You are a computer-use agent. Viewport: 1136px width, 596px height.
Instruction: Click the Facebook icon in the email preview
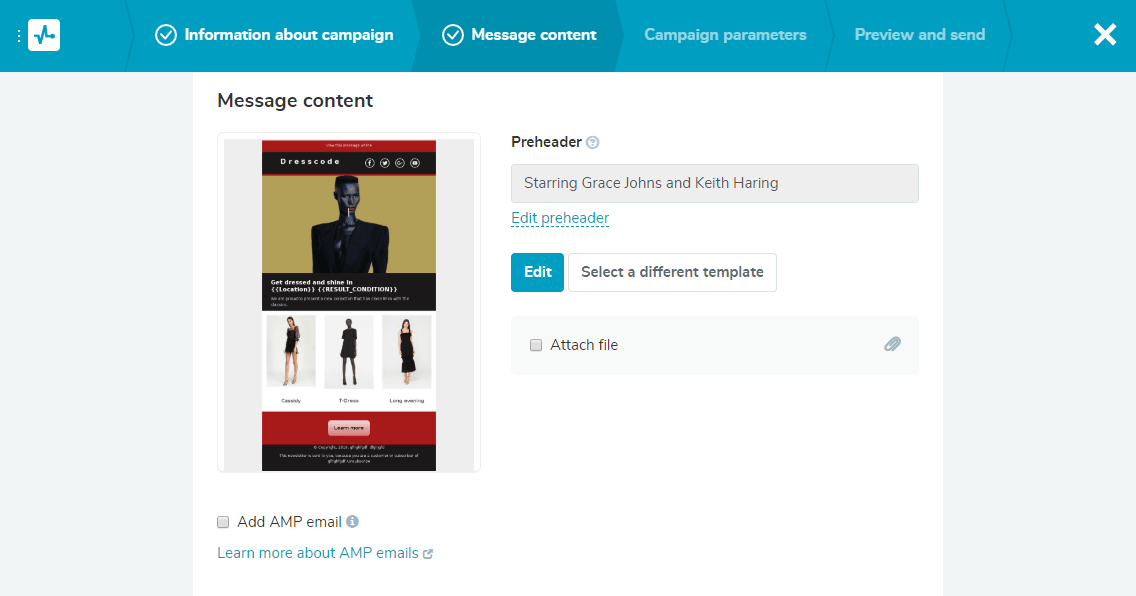pos(369,163)
